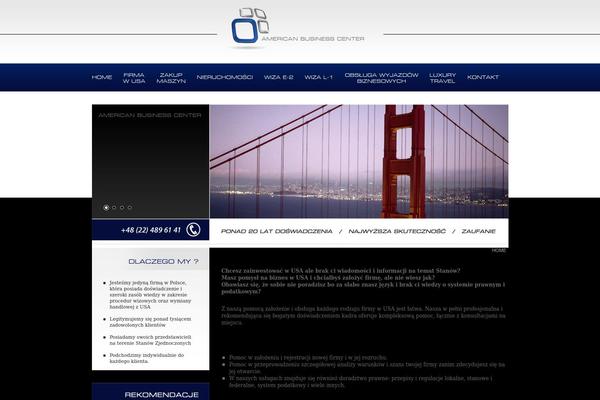The image size is (600, 400).
Task: Open the FIRMA W USA menu item
Action: pyautogui.click(x=134, y=78)
